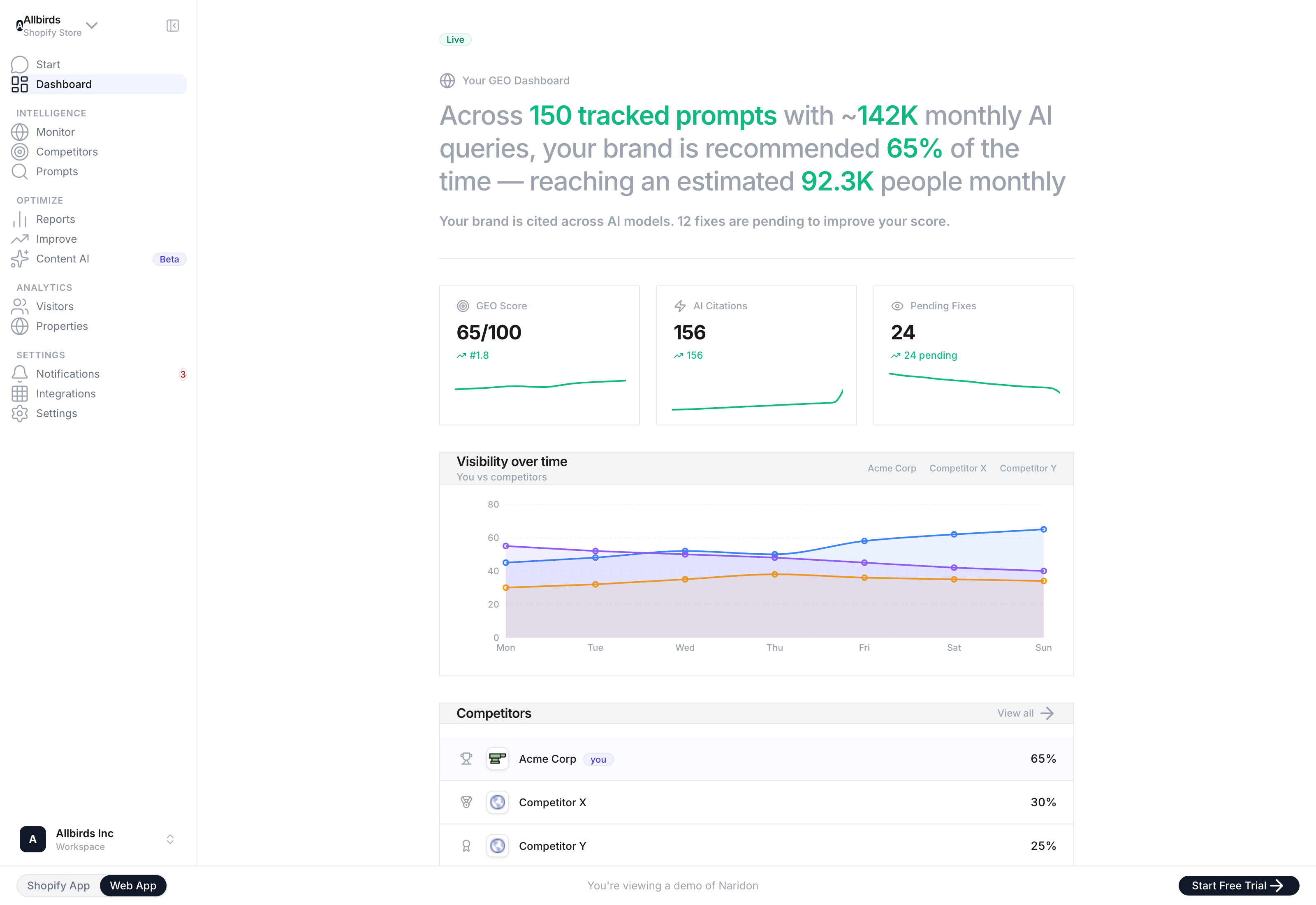Open the Allbirds store switcher chevron
Screen dimensions: 1316x905
[91, 26]
